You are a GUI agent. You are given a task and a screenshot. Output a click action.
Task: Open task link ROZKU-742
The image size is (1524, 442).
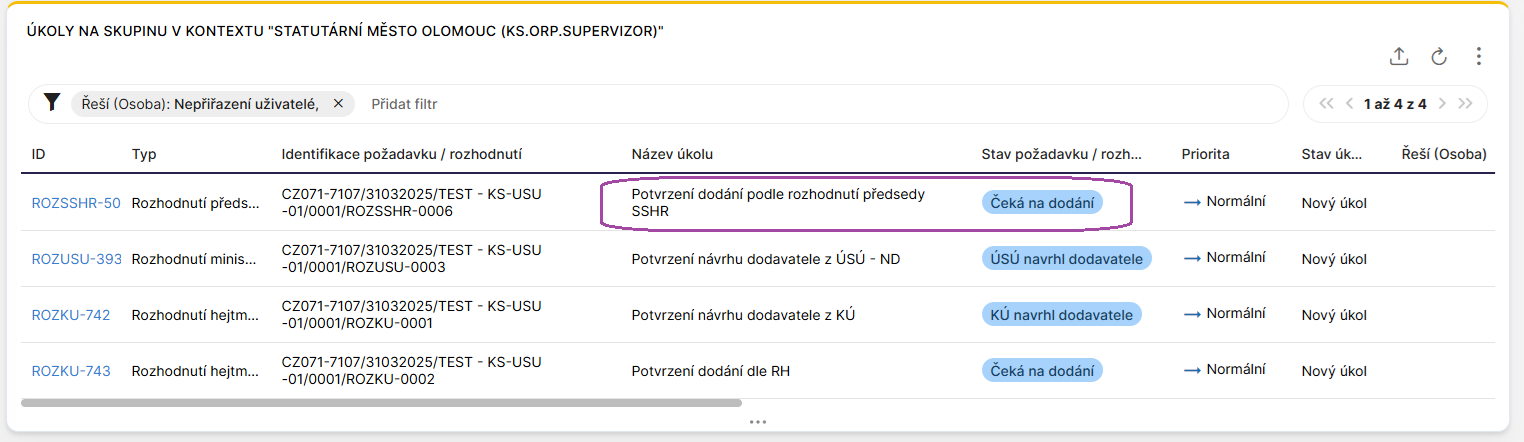(x=71, y=315)
